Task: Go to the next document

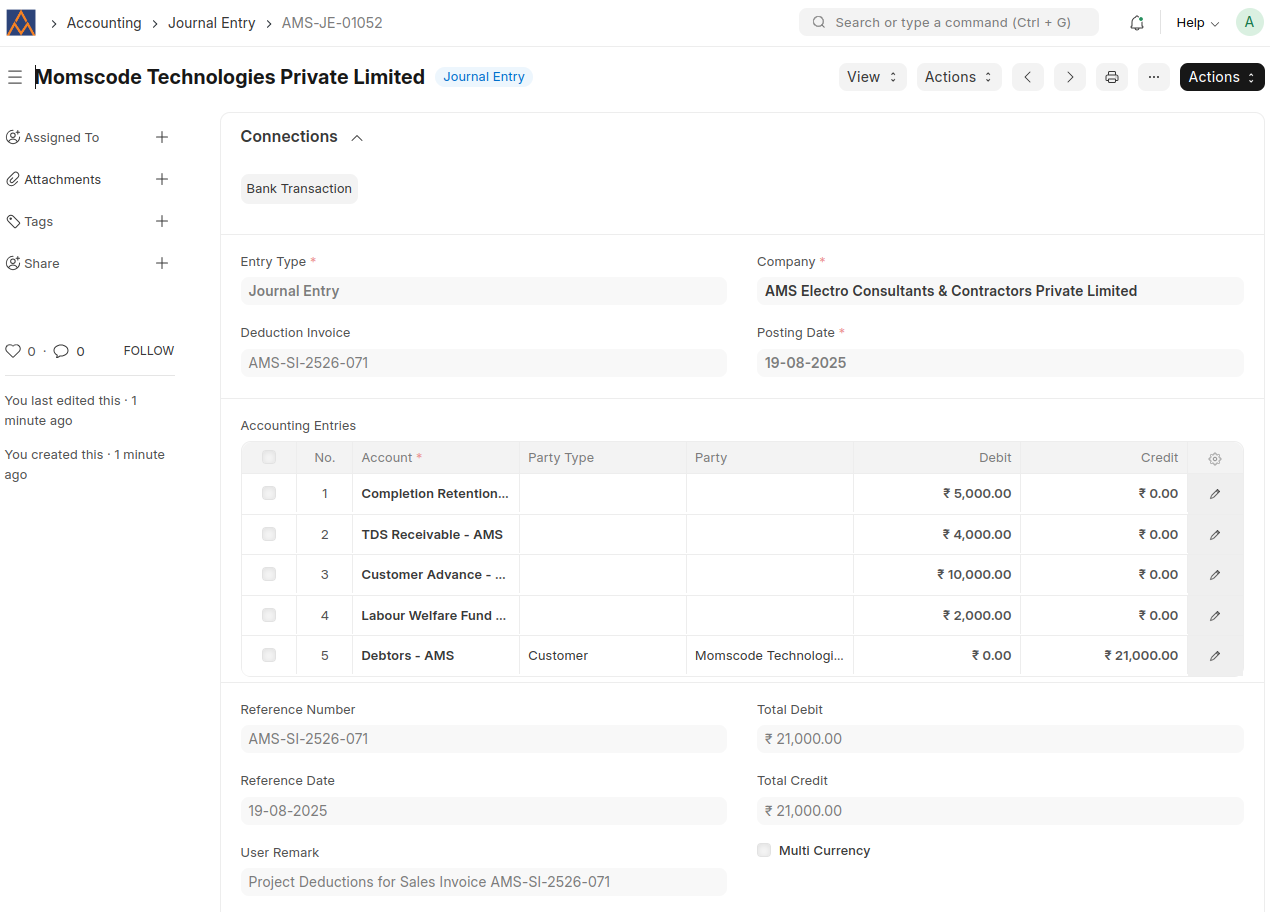Action: pyautogui.click(x=1069, y=77)
